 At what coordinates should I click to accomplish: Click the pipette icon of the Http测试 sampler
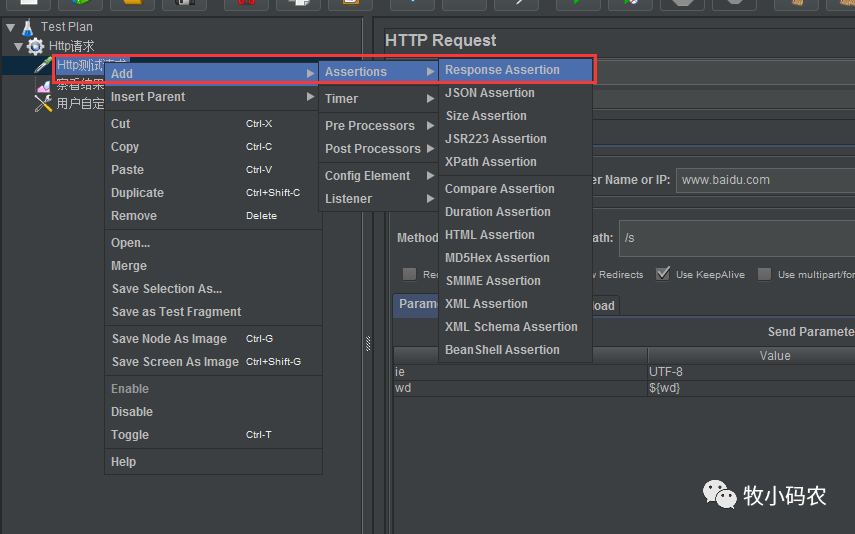click(43, 65)
